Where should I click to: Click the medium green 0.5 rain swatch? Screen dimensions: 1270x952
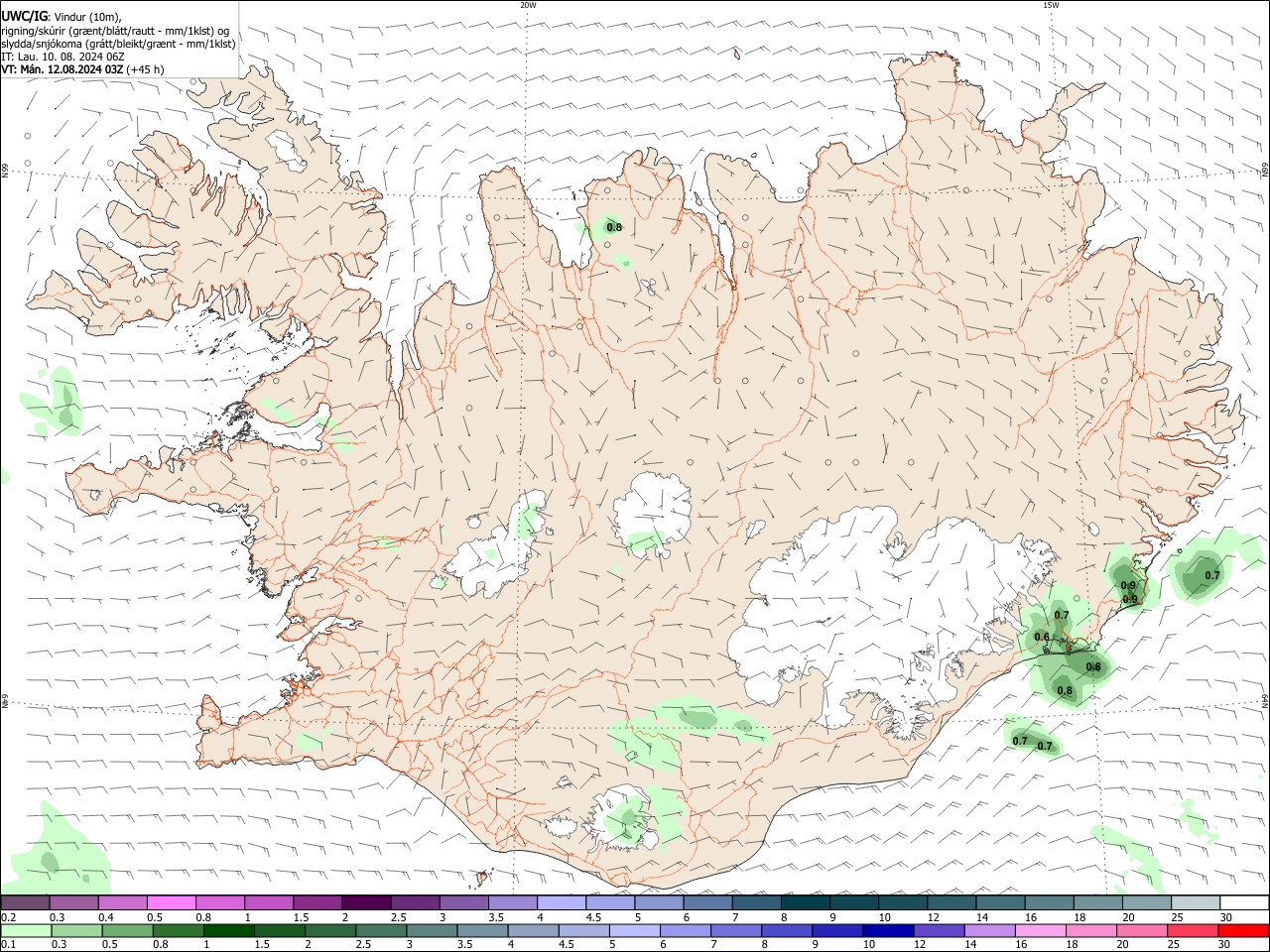click(127, 930)
